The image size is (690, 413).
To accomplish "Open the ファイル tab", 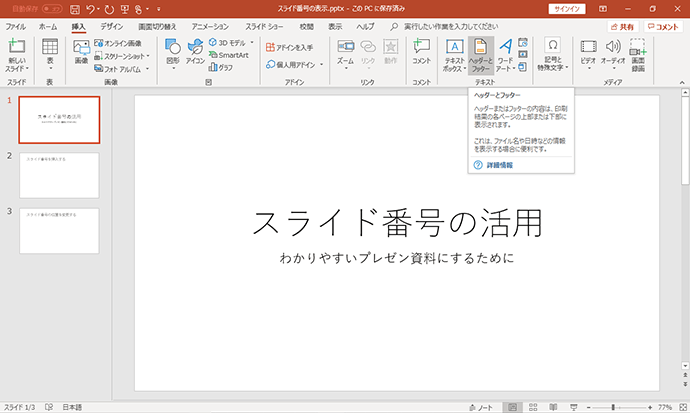I will [15, 27].
